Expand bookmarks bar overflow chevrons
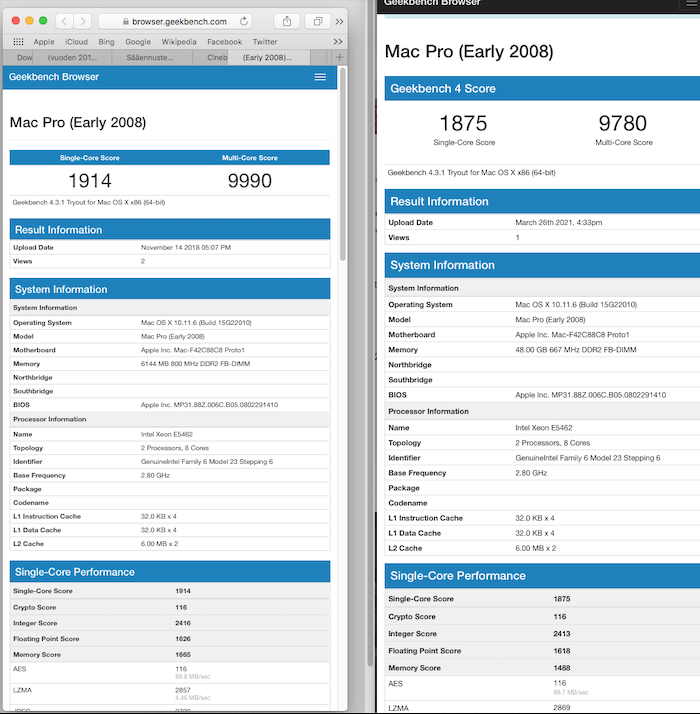 [337, 41]
